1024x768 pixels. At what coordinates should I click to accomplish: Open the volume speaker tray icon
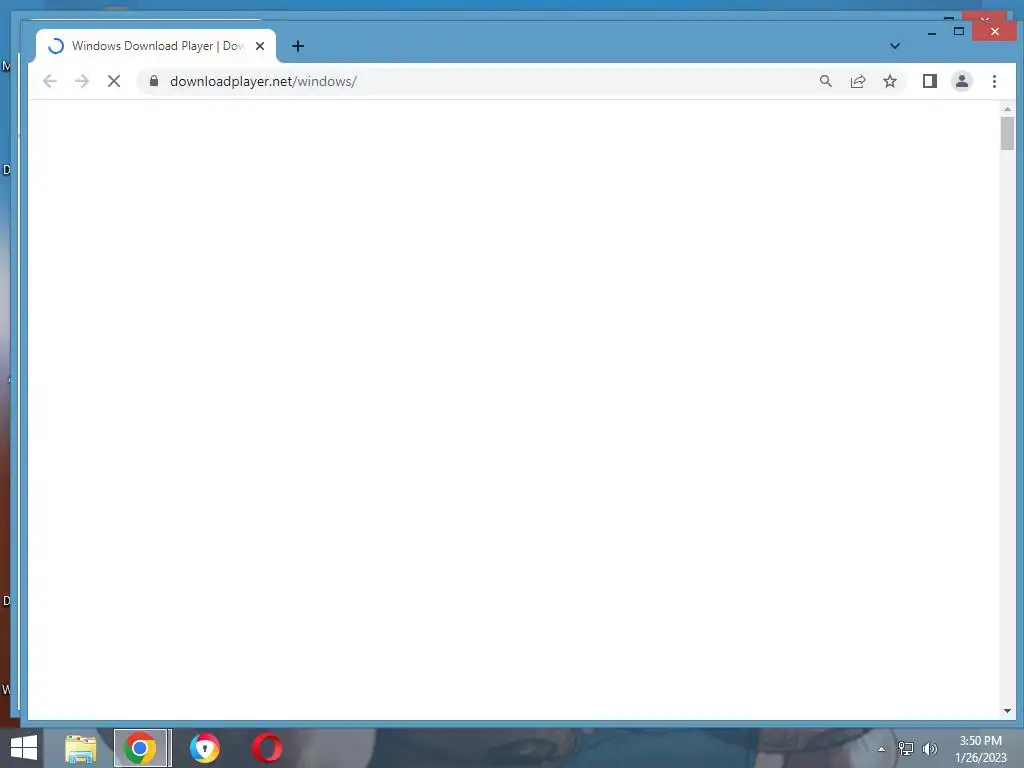pos(930,749)
